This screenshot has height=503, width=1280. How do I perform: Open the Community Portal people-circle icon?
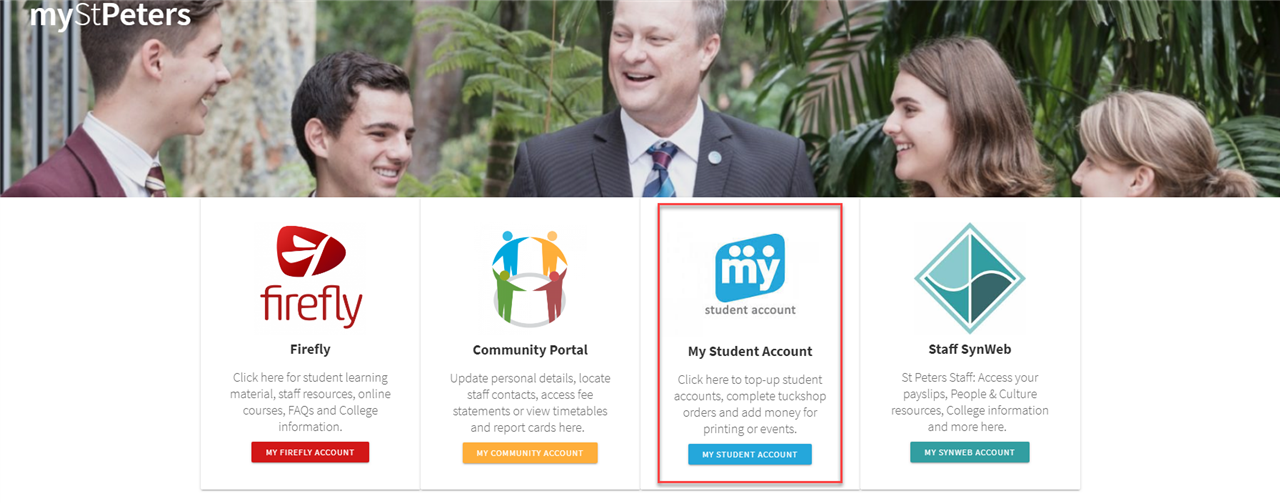(x=530, y=277)
